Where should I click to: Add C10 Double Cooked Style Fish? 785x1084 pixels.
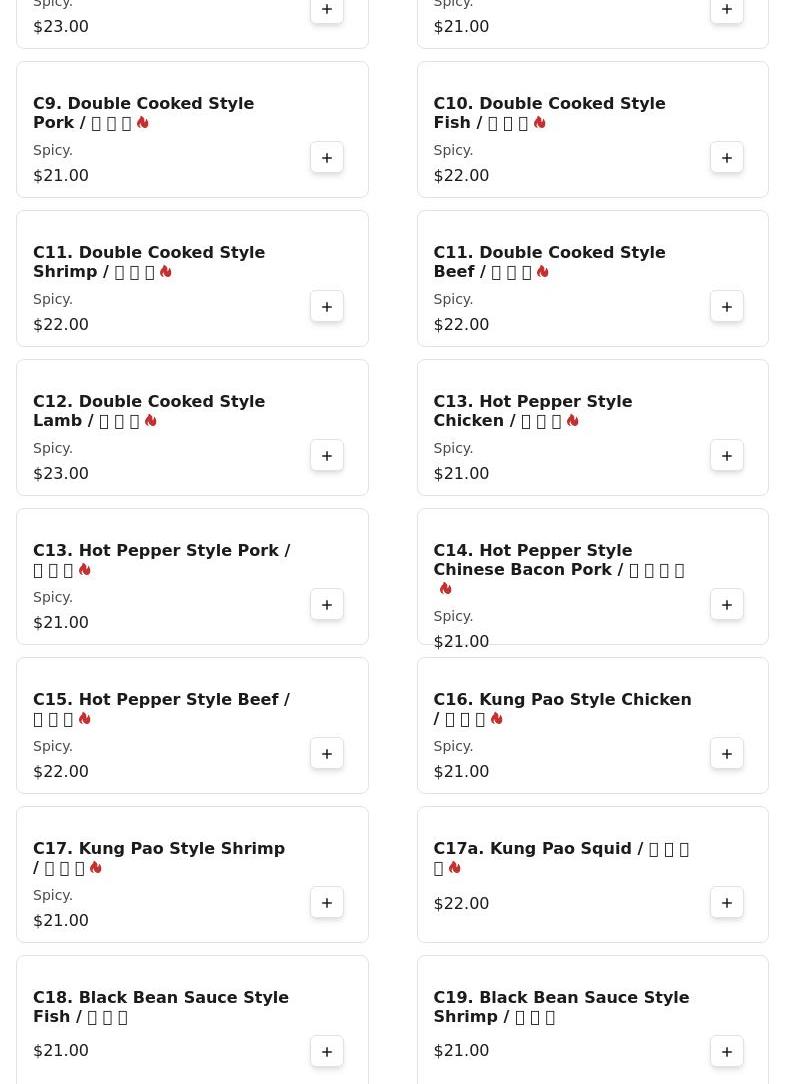[727, 158]
